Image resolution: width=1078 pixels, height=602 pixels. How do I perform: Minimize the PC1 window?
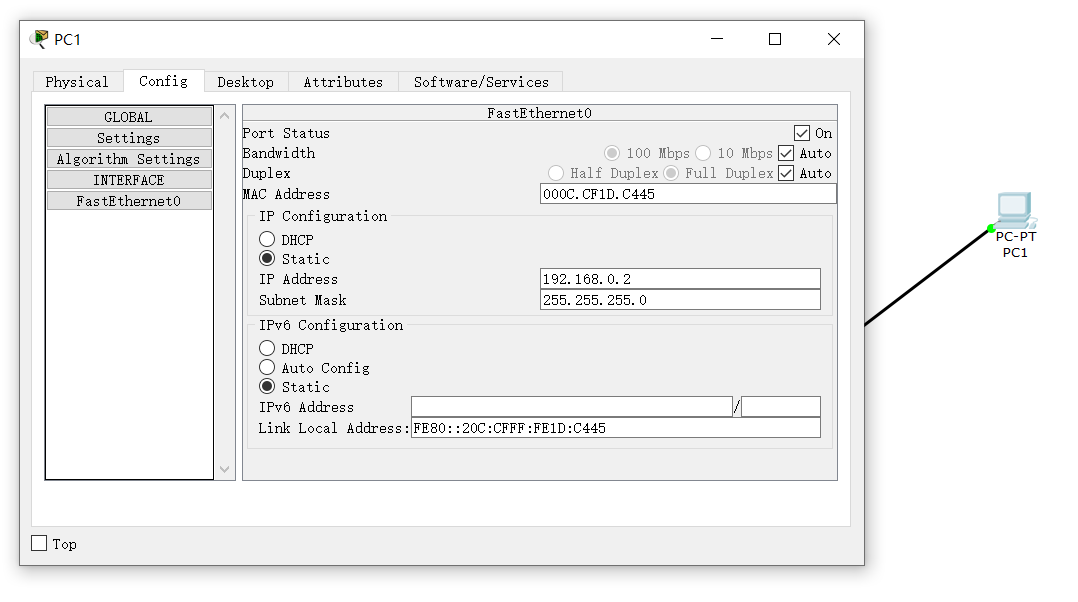pyautogui.click(x=717, y=39)
